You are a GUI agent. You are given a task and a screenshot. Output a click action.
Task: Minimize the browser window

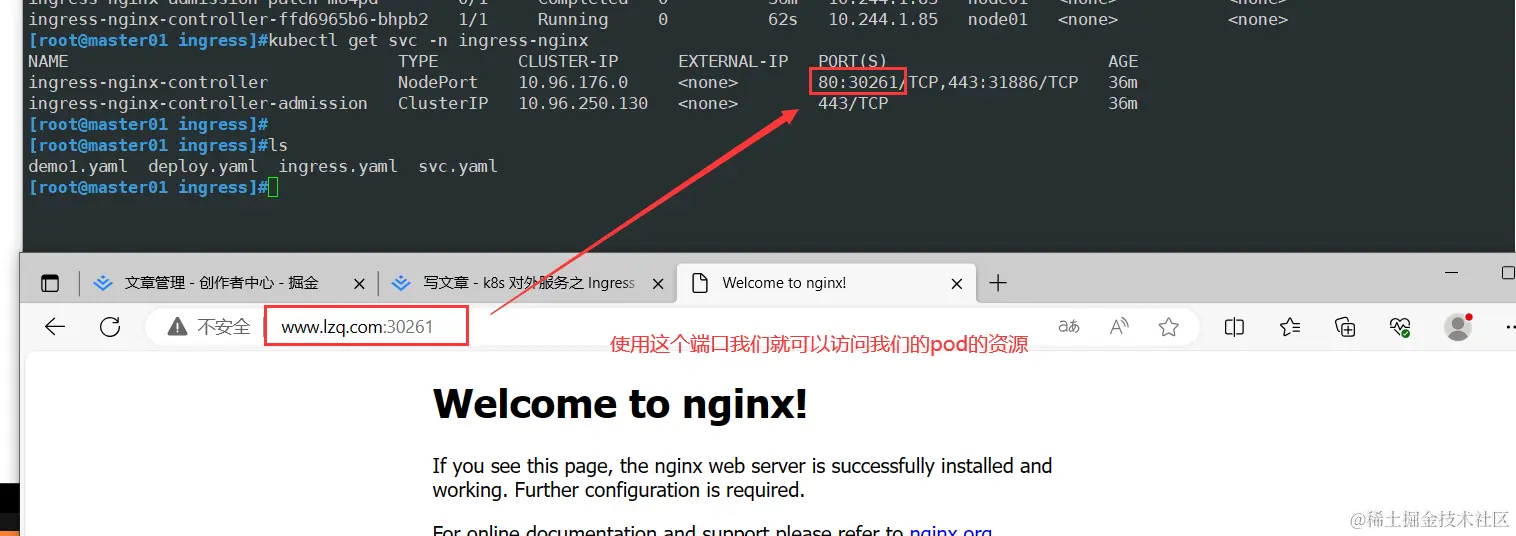(1451, 273)
